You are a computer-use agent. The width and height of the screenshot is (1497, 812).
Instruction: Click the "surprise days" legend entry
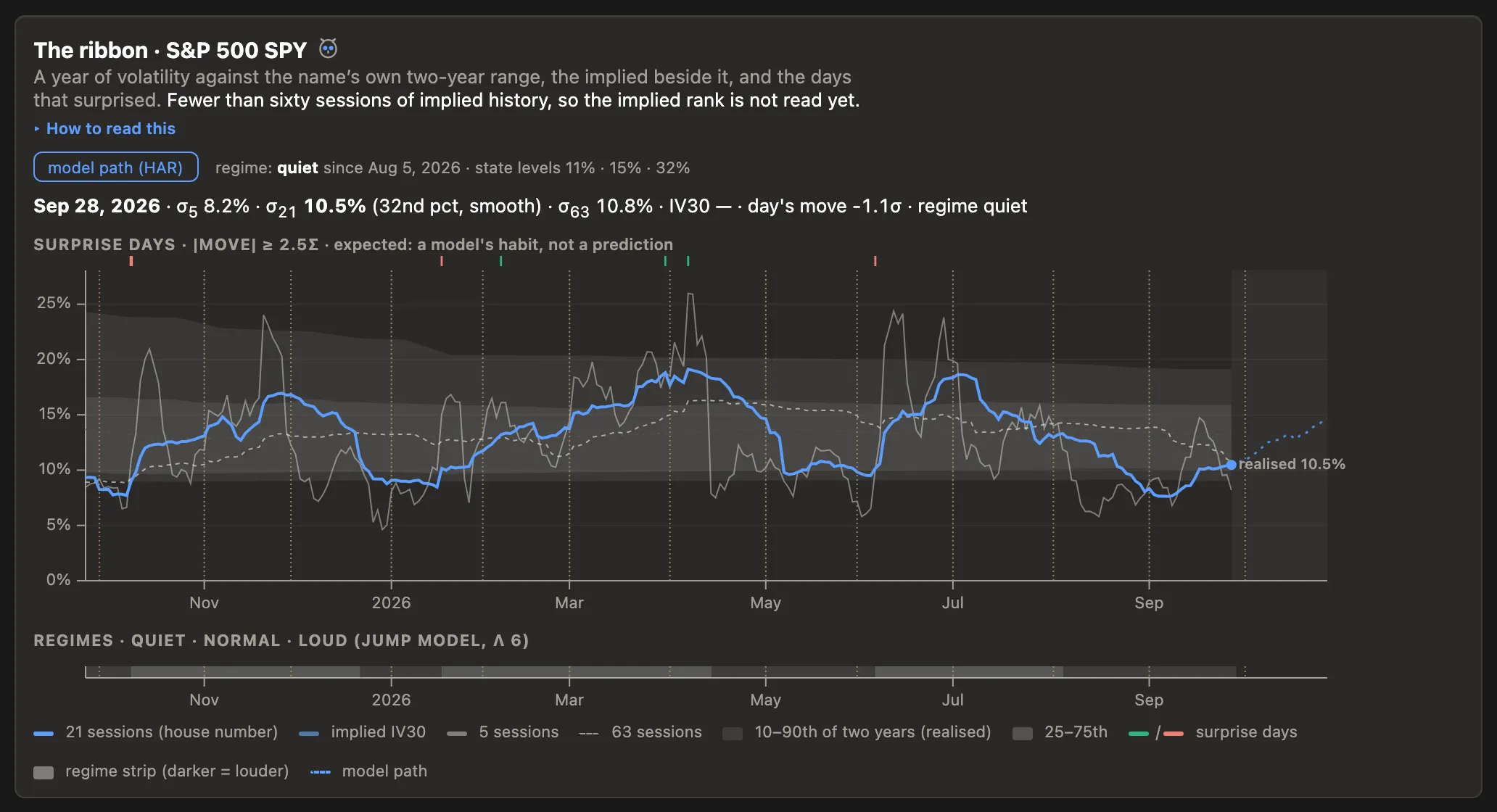pyautogui.click(x=1213, y=732)
